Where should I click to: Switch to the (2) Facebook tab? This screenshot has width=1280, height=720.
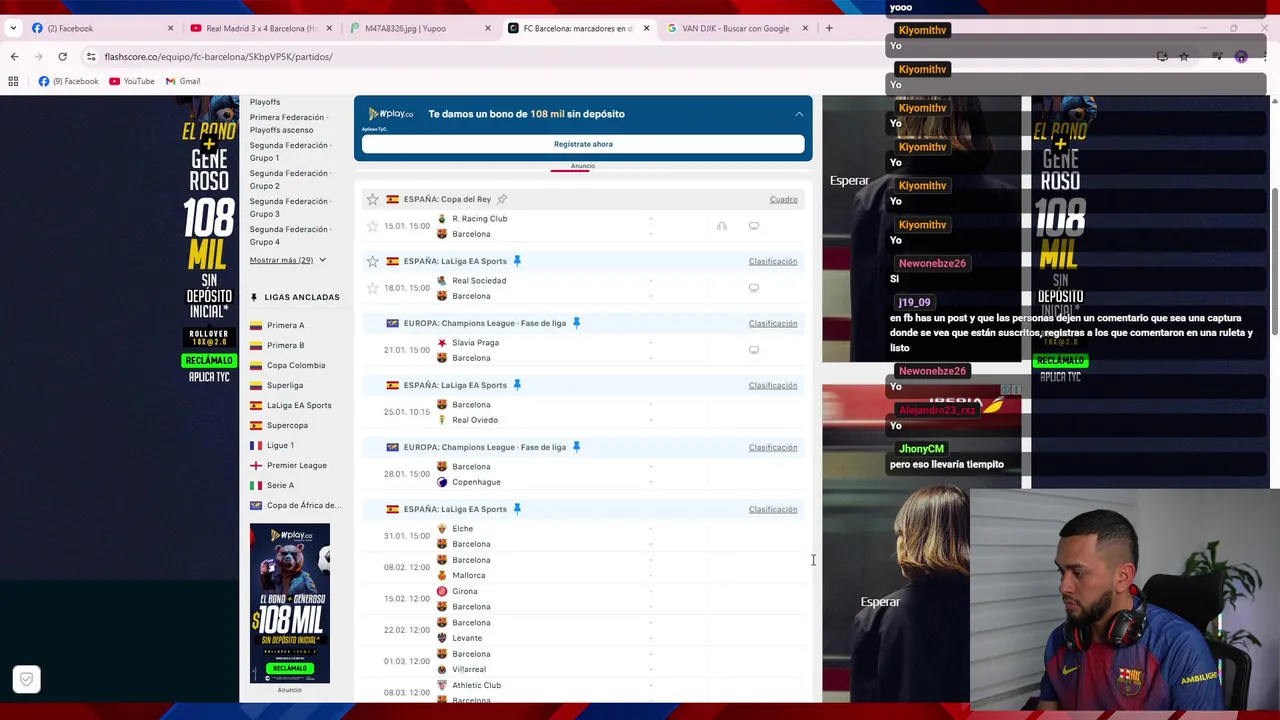coord(100,28)
